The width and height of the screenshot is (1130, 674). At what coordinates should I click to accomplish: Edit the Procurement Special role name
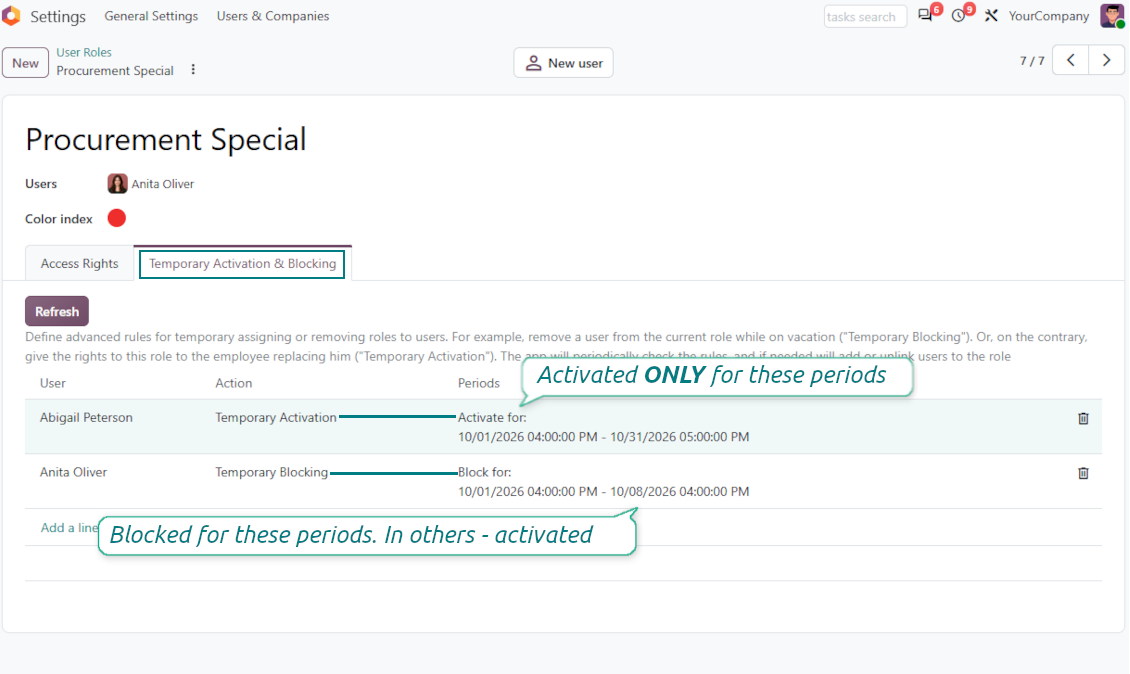[x=166, y=139]
